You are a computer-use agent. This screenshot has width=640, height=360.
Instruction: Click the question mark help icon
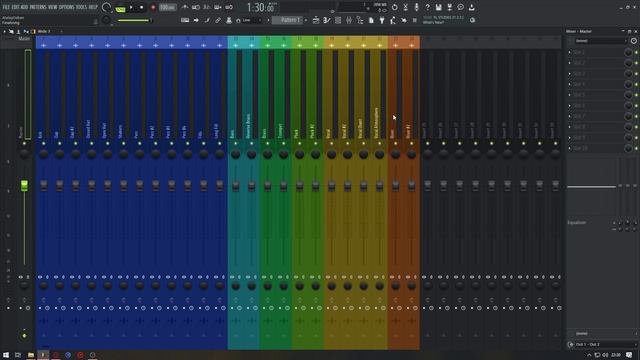click(427, 7)
